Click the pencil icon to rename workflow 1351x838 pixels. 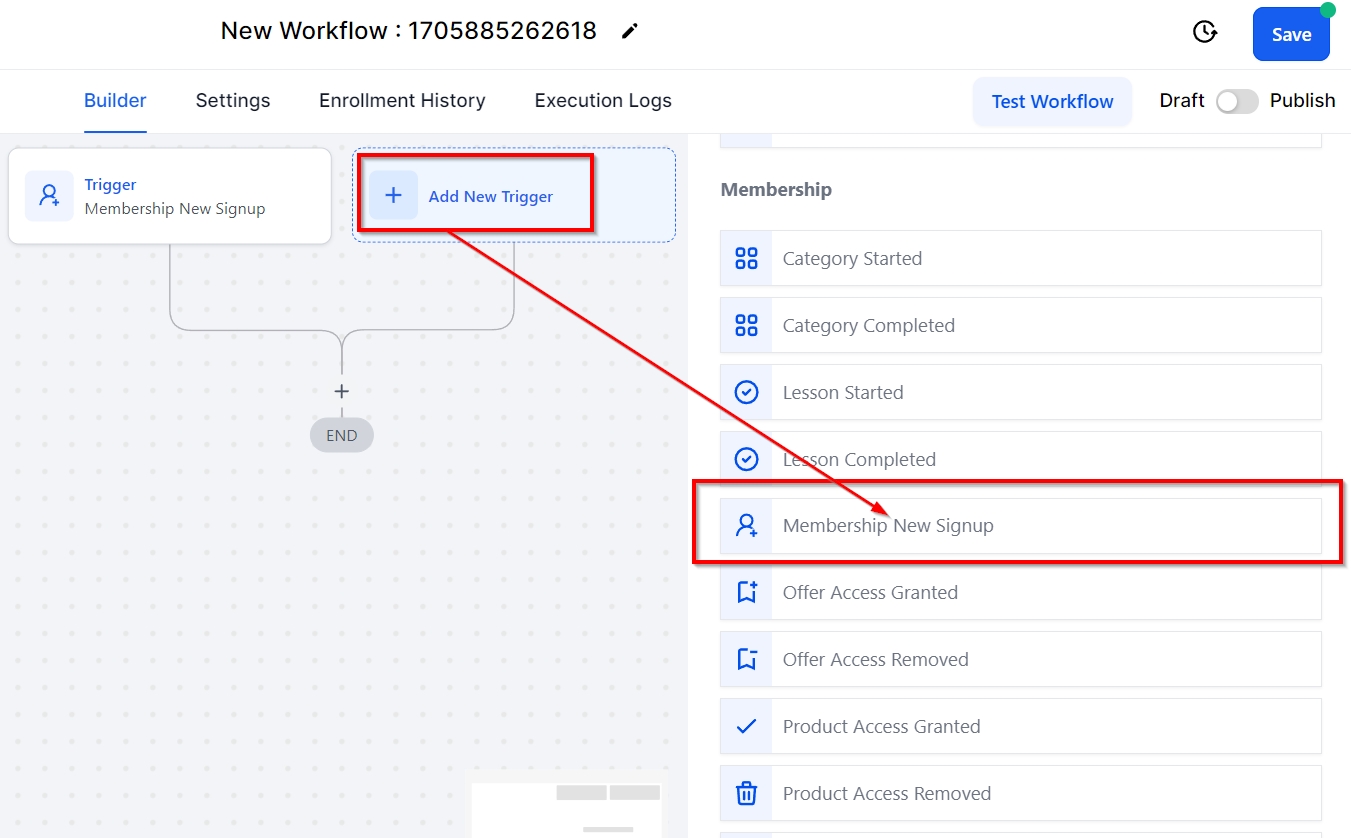[629, 31]
